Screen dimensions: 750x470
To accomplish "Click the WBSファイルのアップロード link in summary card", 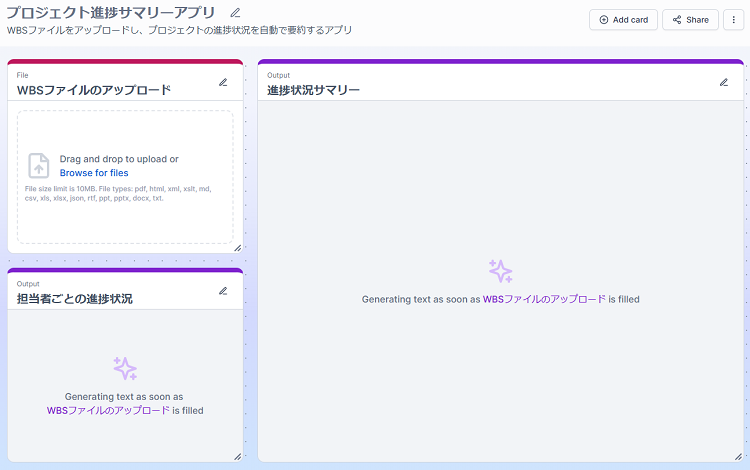I will click(544, 299).
